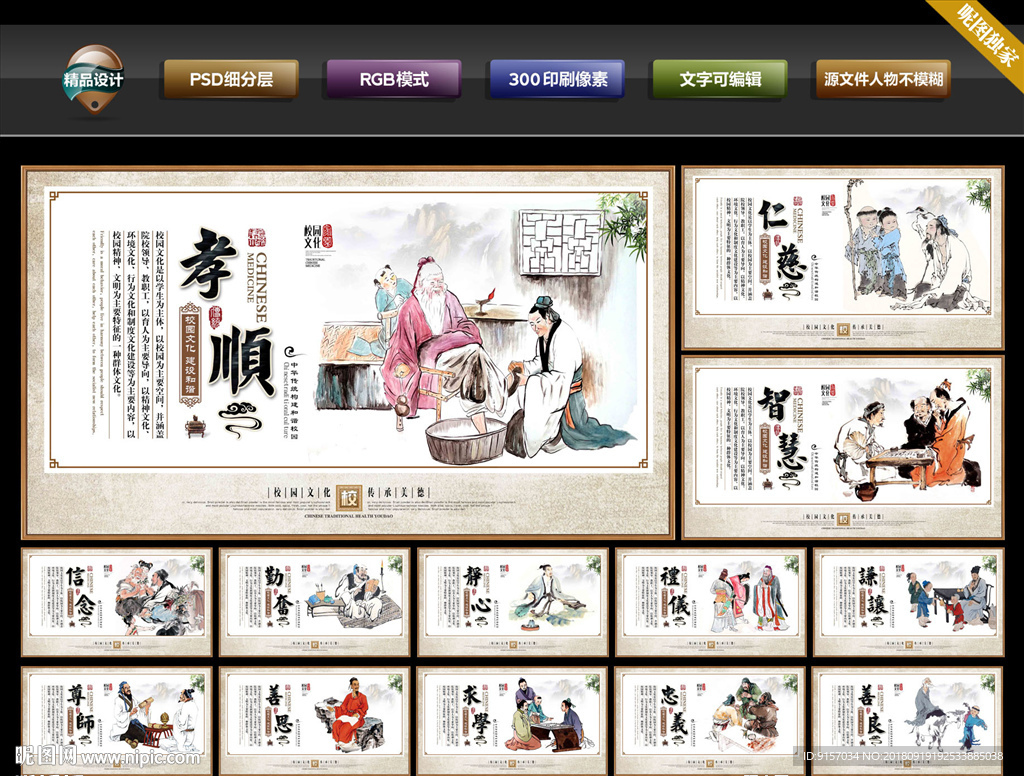Click the RGB模式 button

[394, 79]
